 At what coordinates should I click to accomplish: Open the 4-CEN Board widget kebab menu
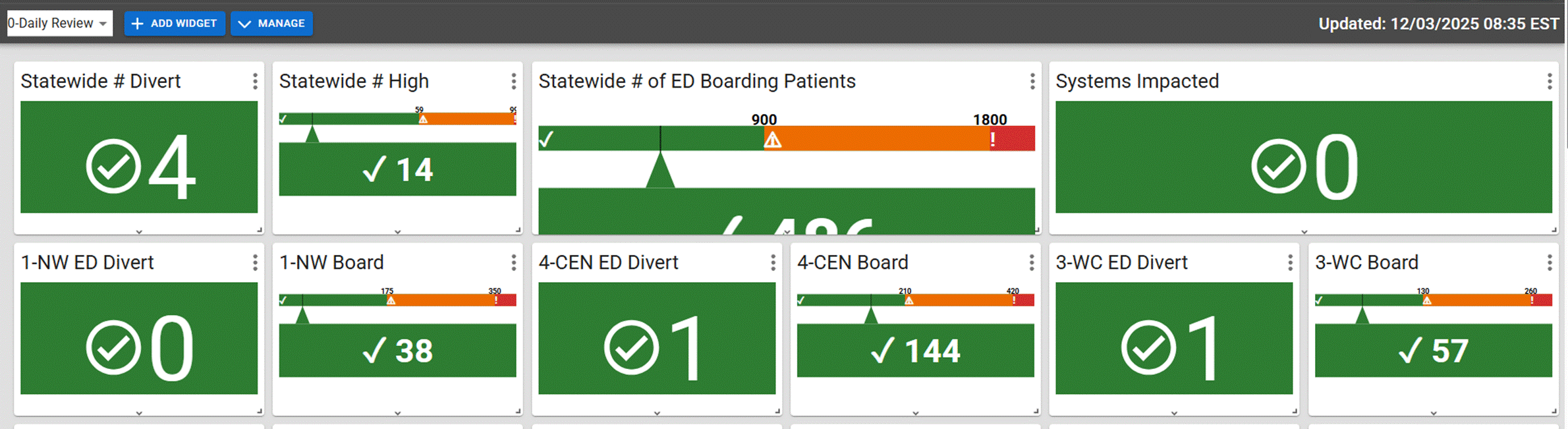point(1031,263)
